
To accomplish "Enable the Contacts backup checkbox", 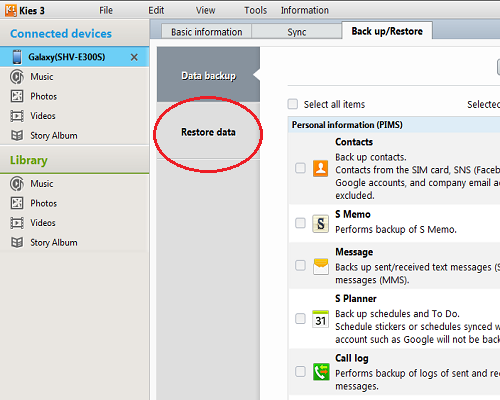I will [300, 168].
